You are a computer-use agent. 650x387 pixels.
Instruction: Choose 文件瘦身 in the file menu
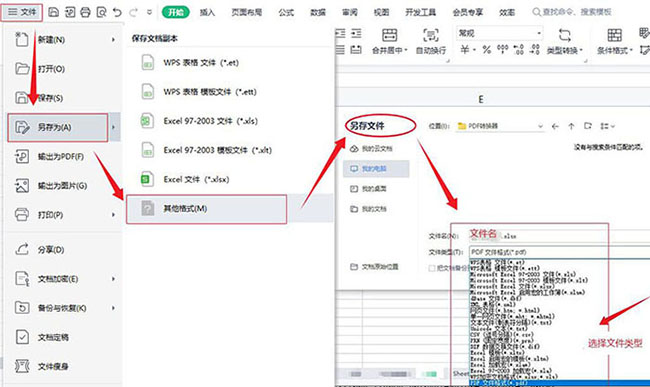pos(63,366)
